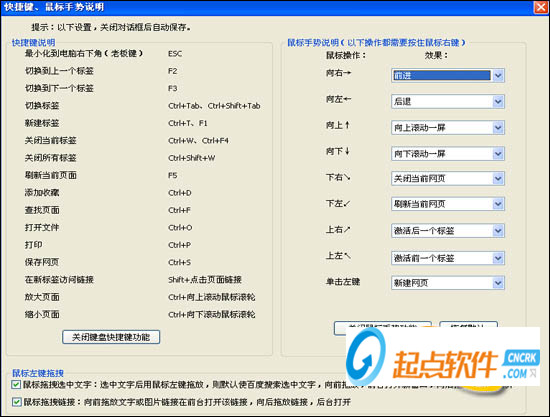Viewport: 550px width, 417px height.
Task: Click the 效果： column header
Action: (x=436, y=55)
